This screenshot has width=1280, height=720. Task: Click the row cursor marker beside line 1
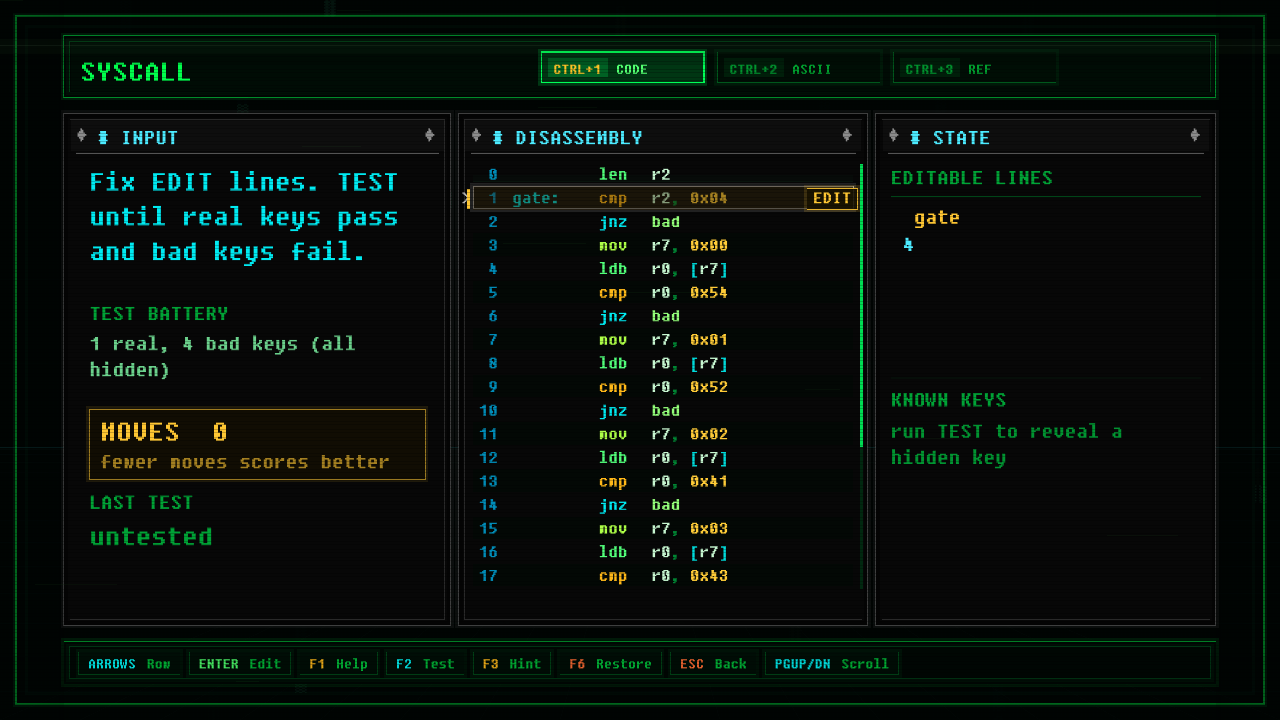(x=466, y=198)
